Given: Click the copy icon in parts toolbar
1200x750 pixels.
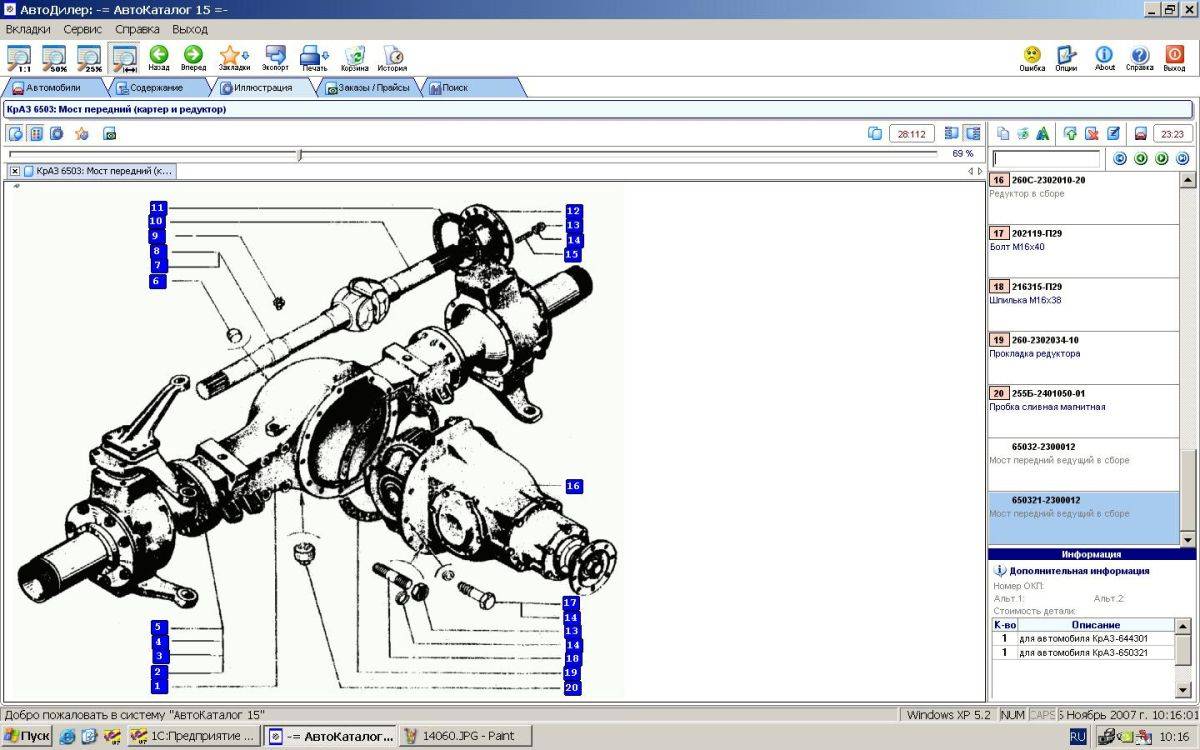Looking at the screenshot, I should [1003, 133].
